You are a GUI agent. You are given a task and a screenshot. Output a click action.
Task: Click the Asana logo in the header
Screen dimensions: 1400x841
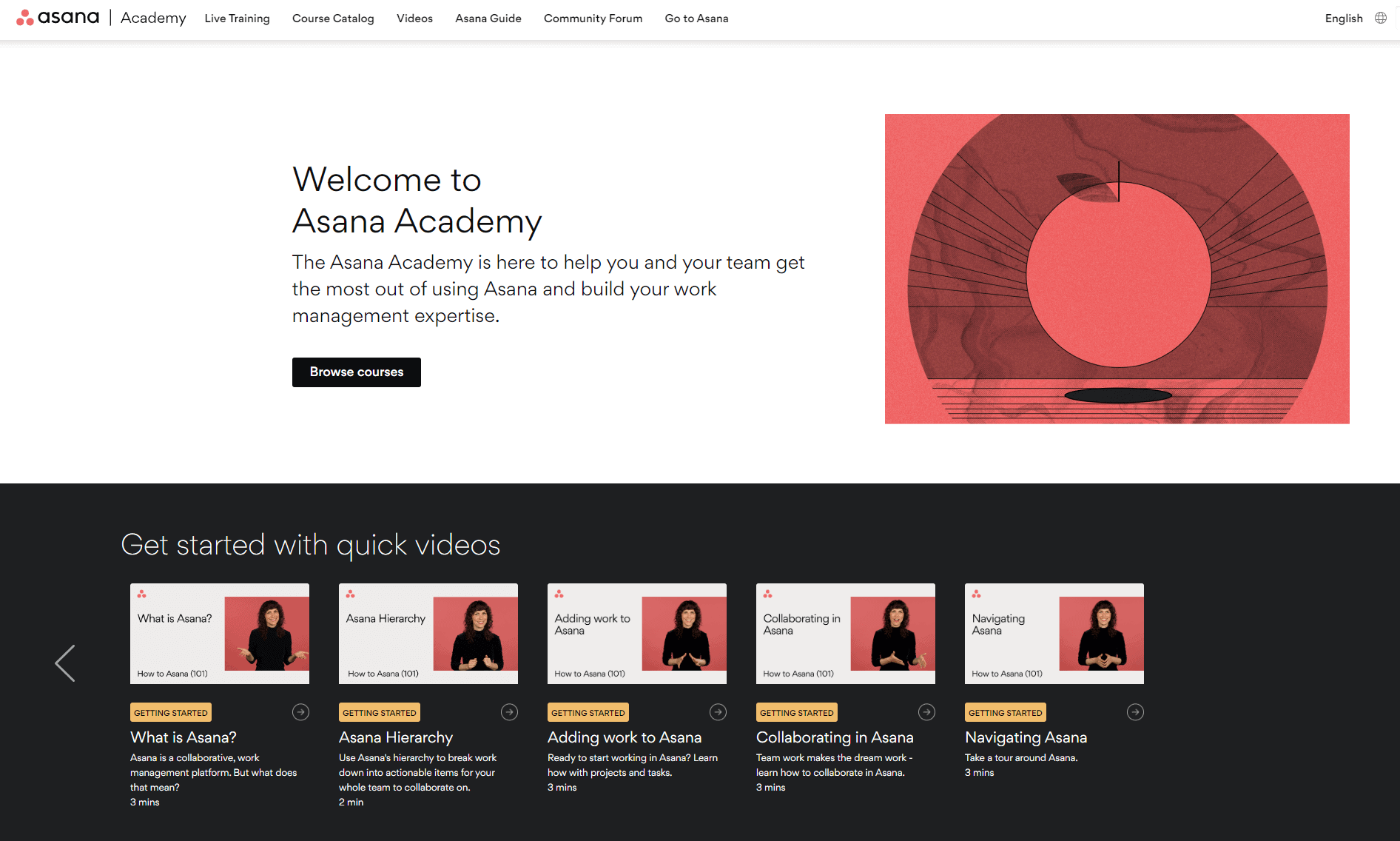click(x=58, y=18)
